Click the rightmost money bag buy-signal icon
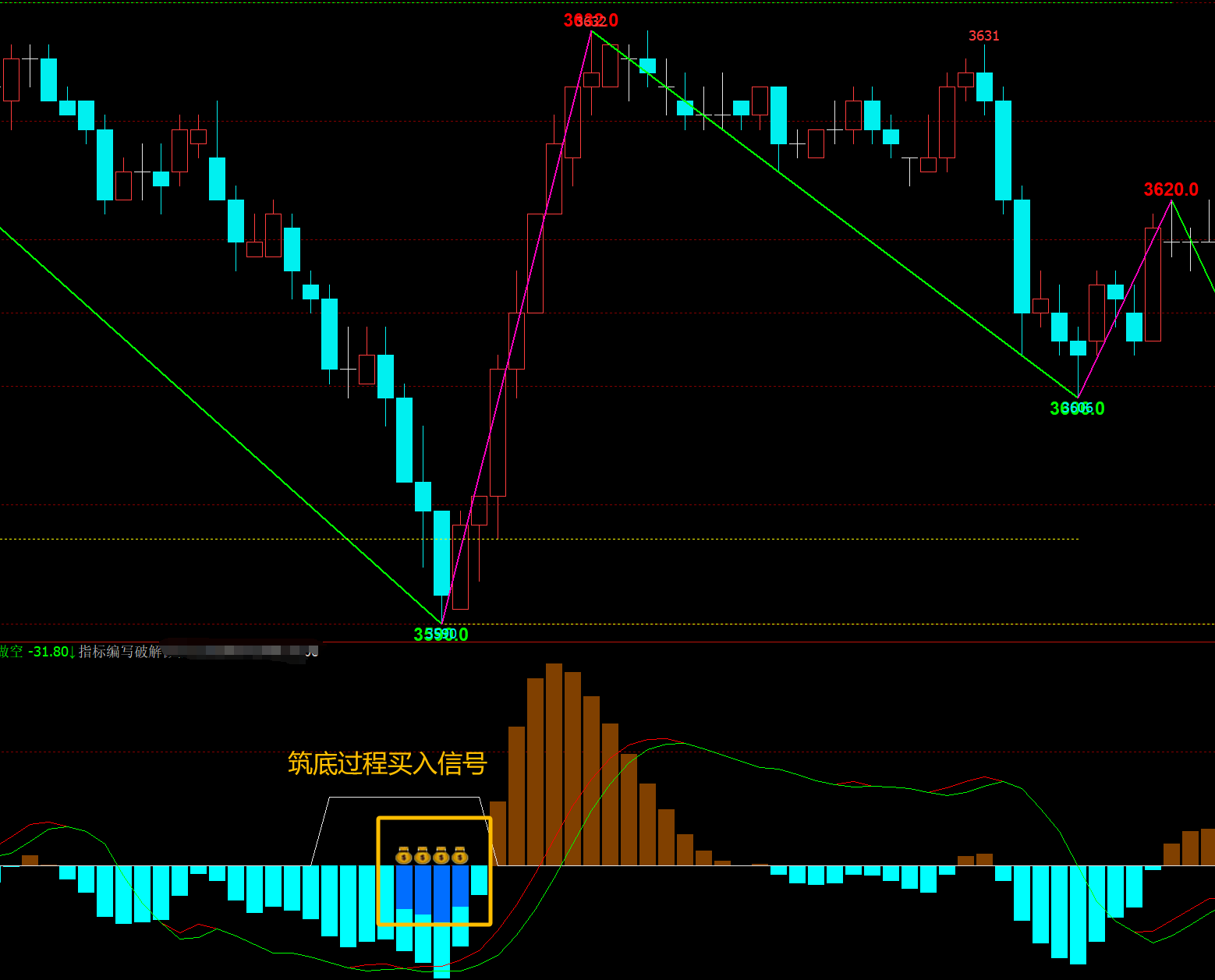 [x=460, y=855]
